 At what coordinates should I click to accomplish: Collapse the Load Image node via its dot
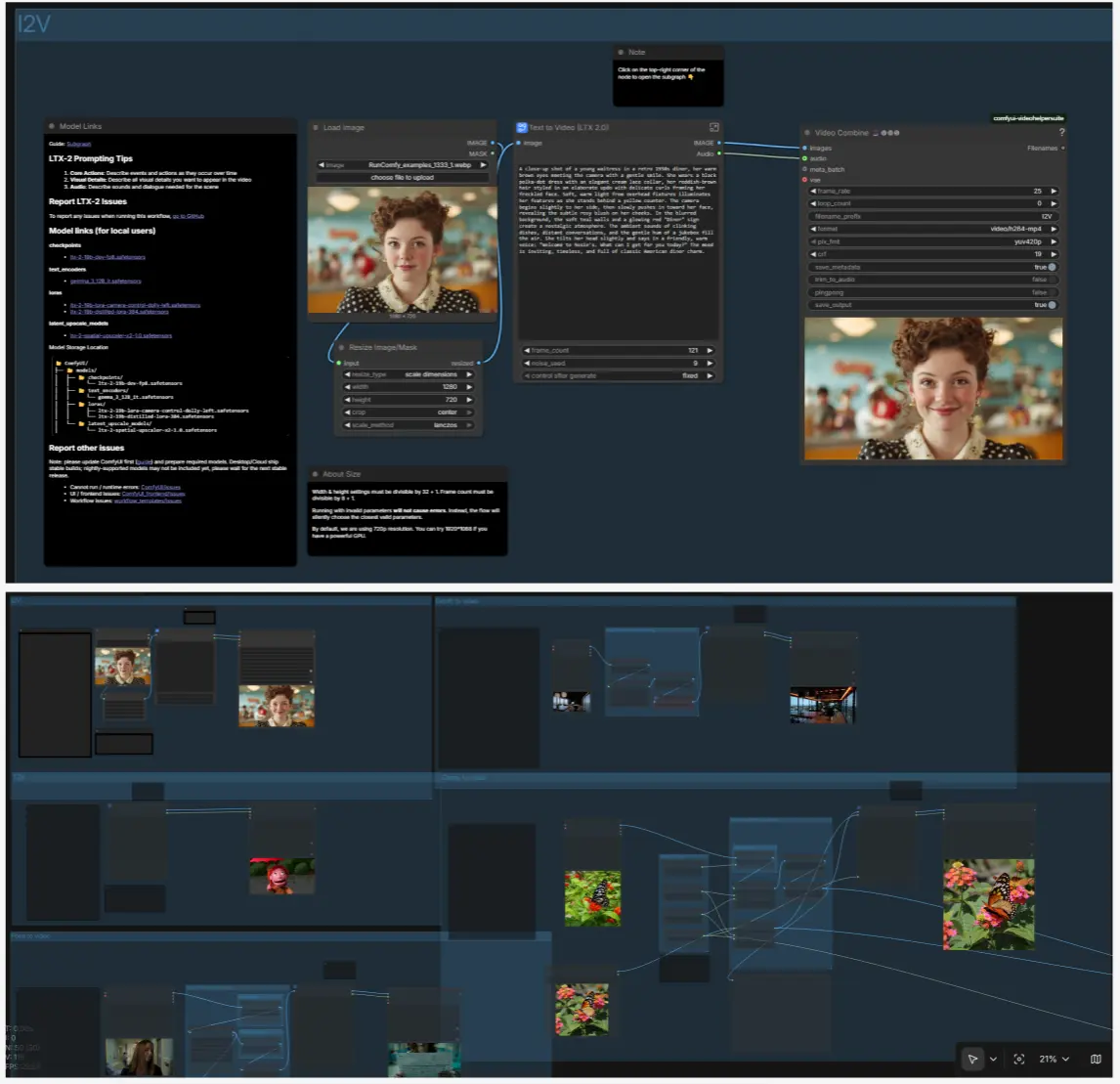click(x=315, y=127)
